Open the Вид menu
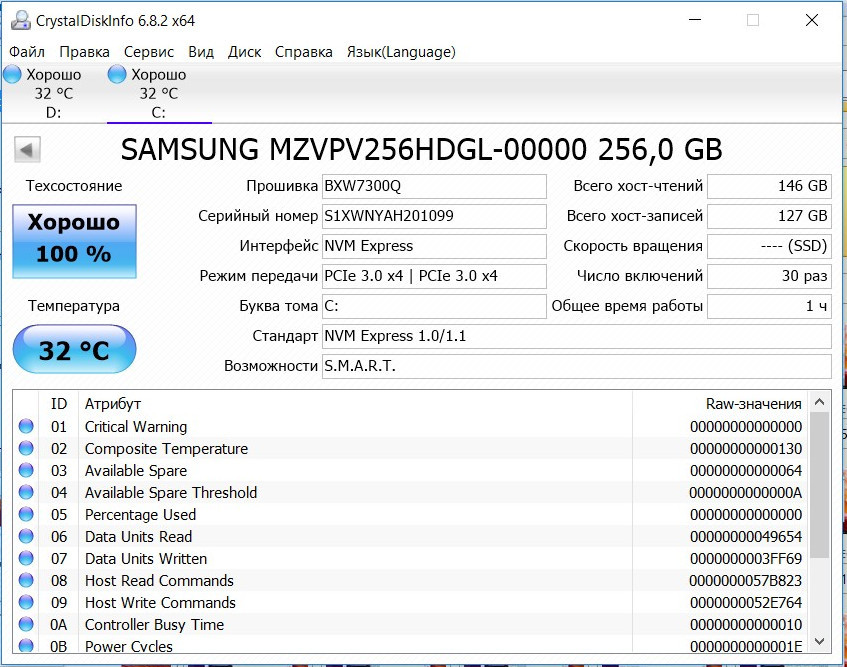 pyautogui.click(x=201, y=52)
